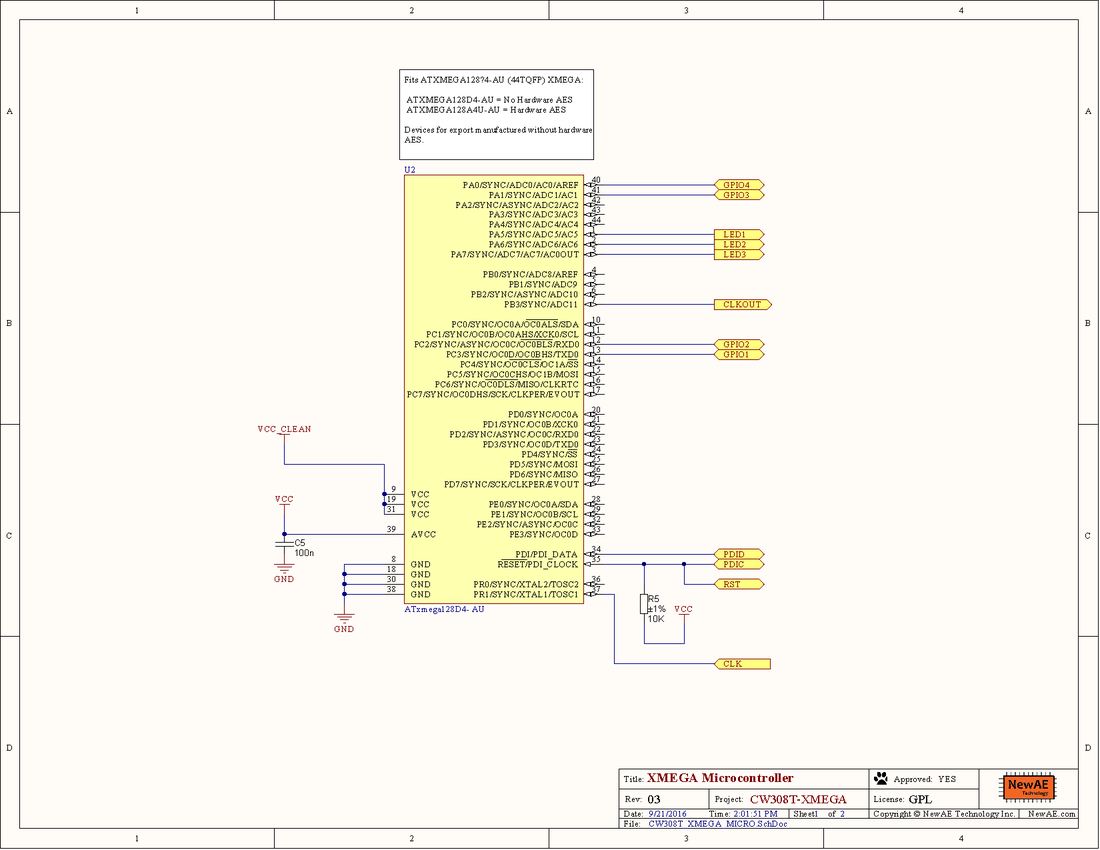The width and height of the screenshot is (1100, 850).
Task: Select the VCC_CLEAN power port
Action: click(285, 429)
